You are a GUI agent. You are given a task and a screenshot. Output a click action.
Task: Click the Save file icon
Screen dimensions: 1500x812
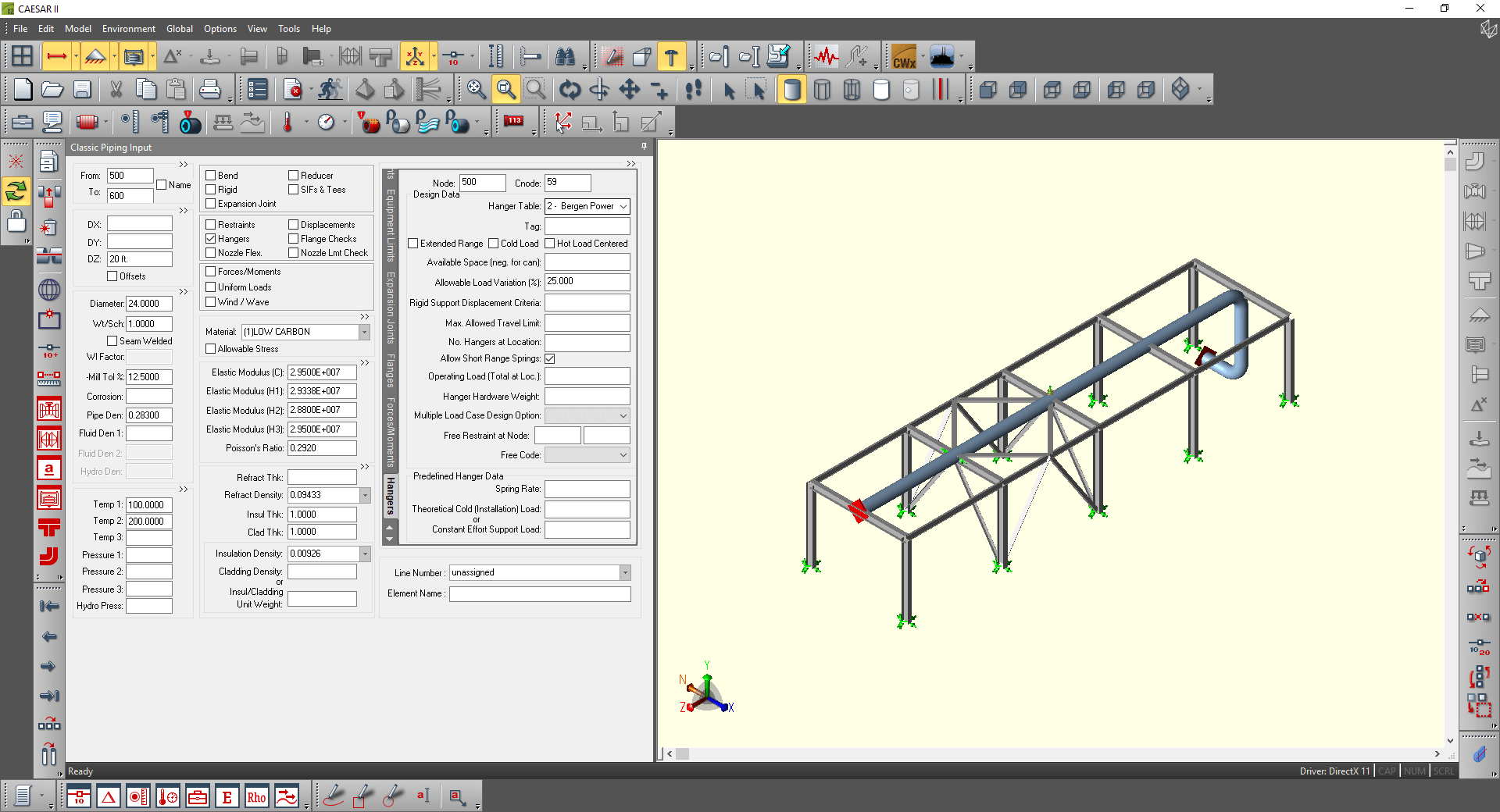(82, 90)
